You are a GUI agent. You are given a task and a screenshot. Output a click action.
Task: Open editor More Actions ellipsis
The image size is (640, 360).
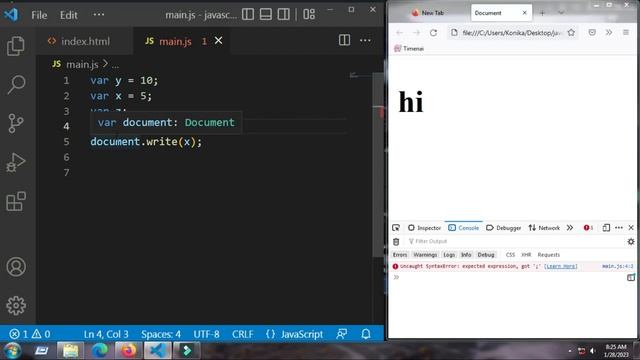pos(365,40)
